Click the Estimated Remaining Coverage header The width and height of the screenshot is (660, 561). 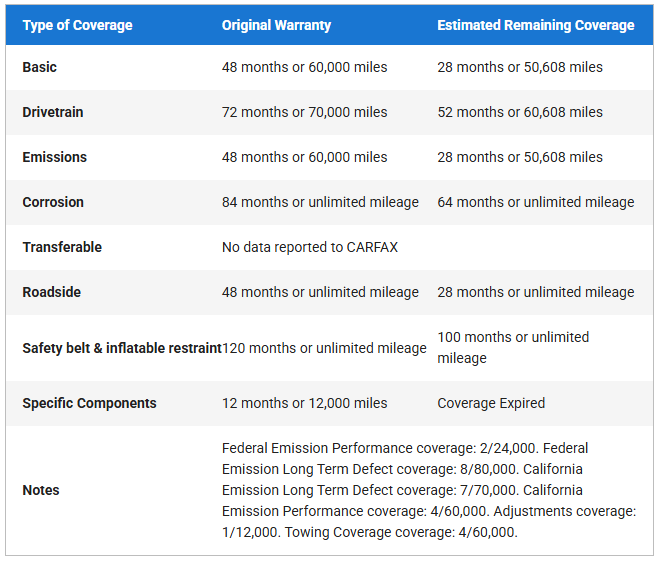coord(535,25)
